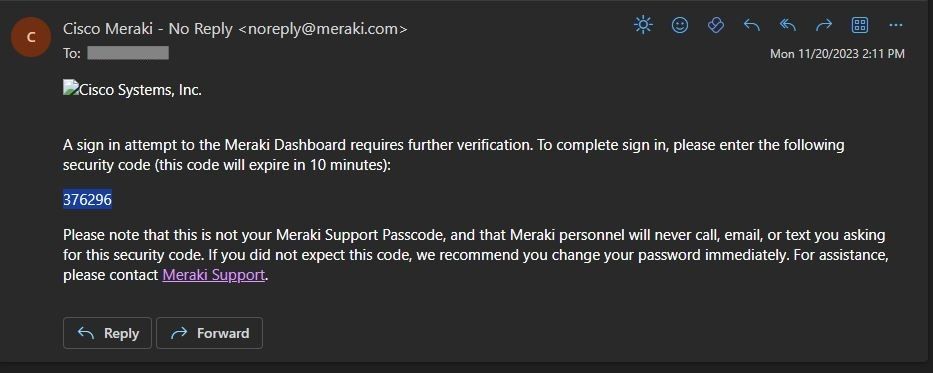The image size is (933, 373).
Task: Click the broken Cisco Systems, Inc. image
Action: [x=132, y=90]
